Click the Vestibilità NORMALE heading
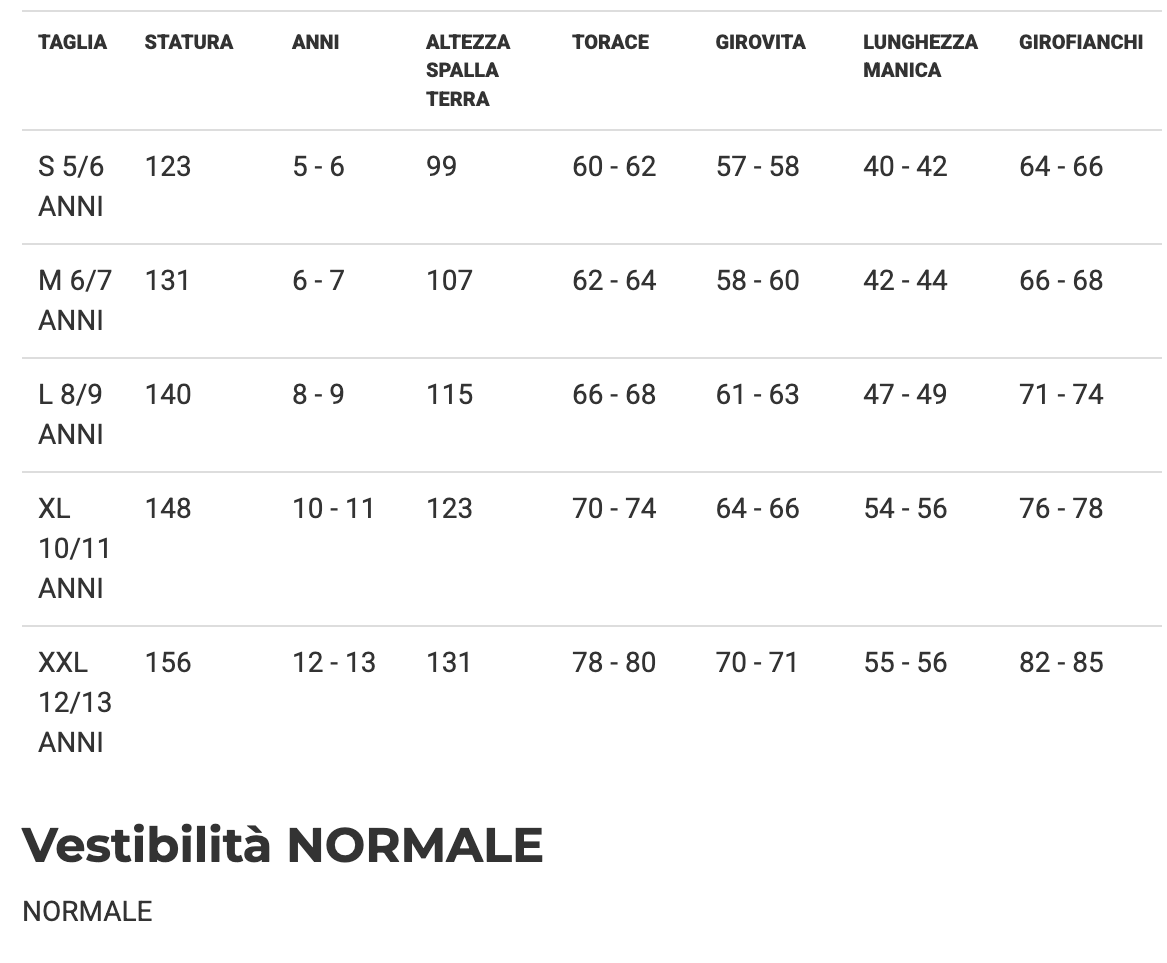The width and height of the screenshot is (1167, 963). (x=282, y=844)
